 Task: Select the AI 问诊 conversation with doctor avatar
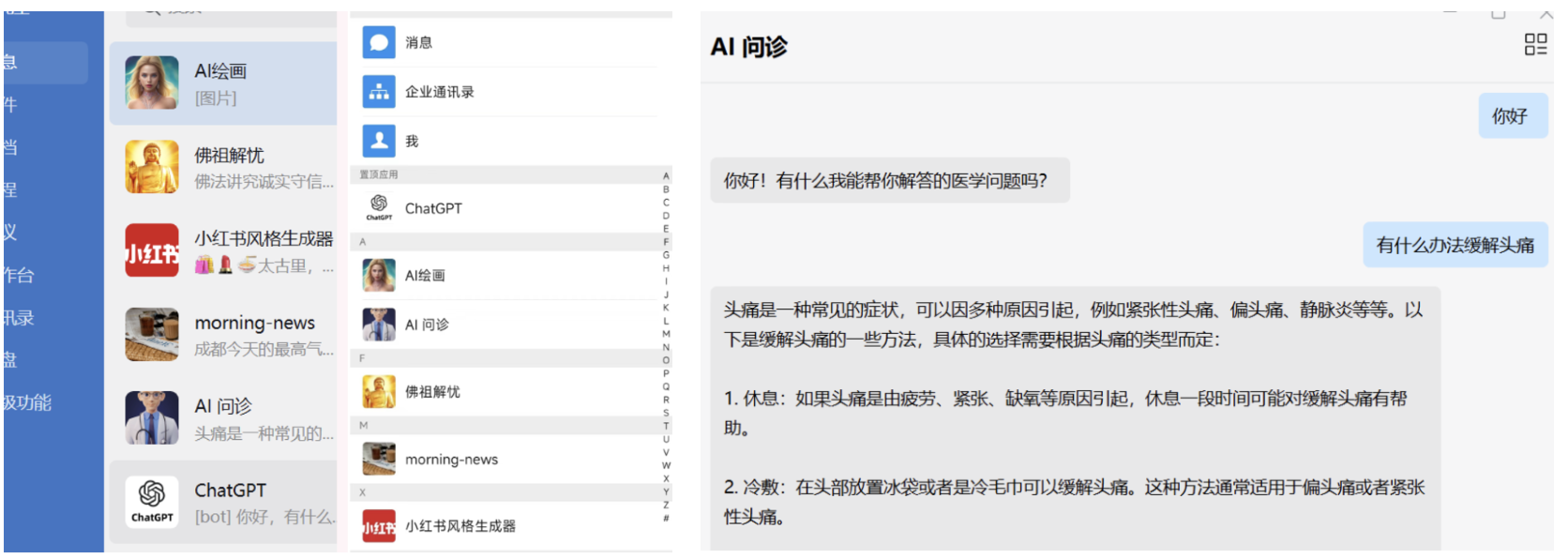(x=223, y=418)
